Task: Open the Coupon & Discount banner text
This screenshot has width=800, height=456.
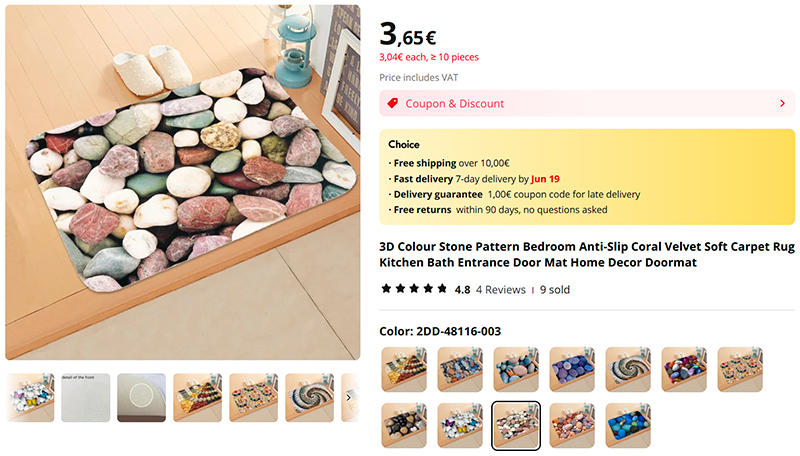Action: (x=455, y=103)
